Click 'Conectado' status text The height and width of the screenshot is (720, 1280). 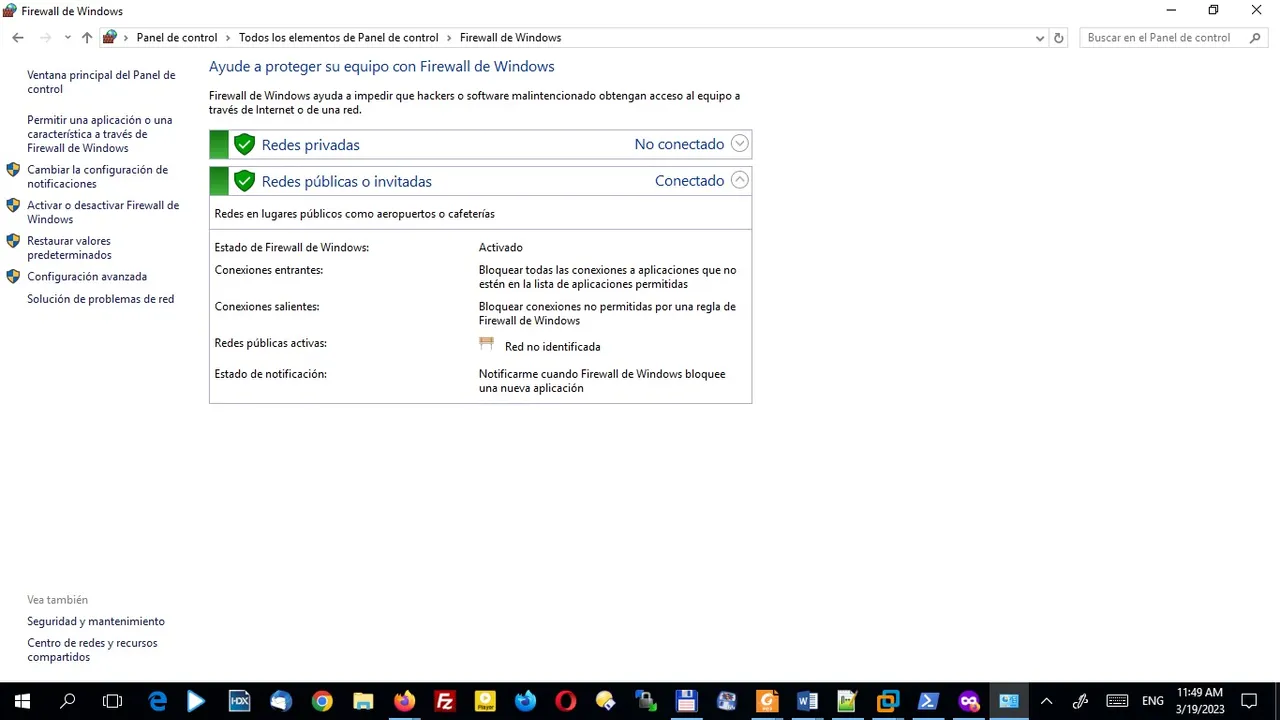[x=689, y=181]
